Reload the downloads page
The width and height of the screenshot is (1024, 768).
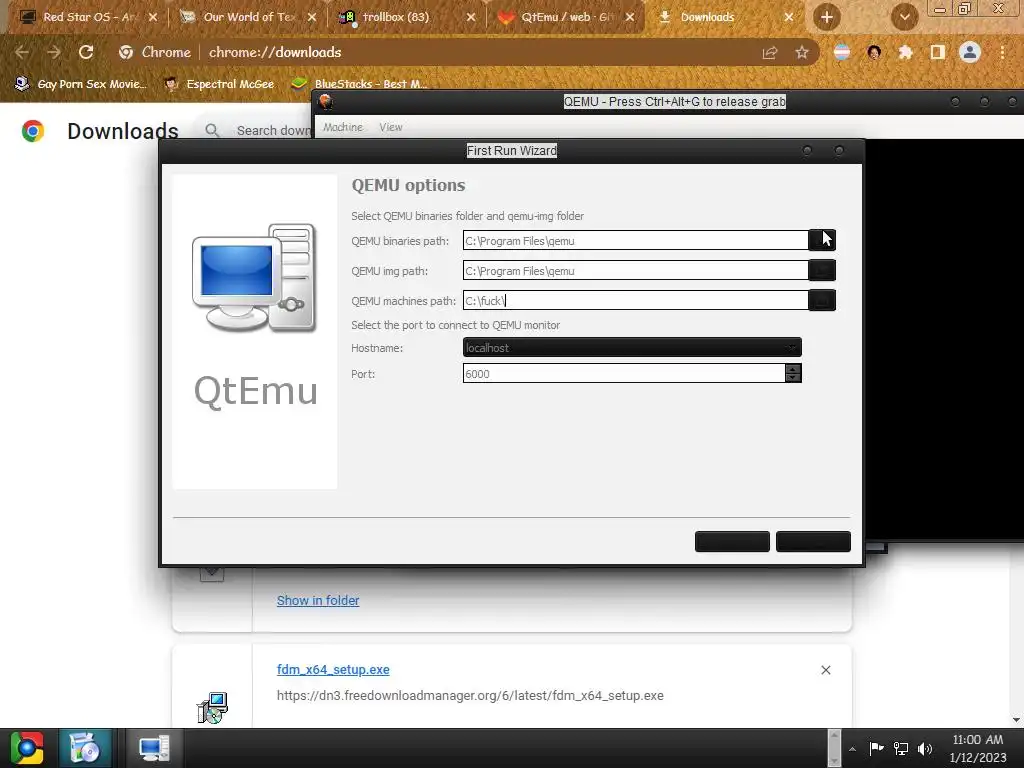click(86, 52)
